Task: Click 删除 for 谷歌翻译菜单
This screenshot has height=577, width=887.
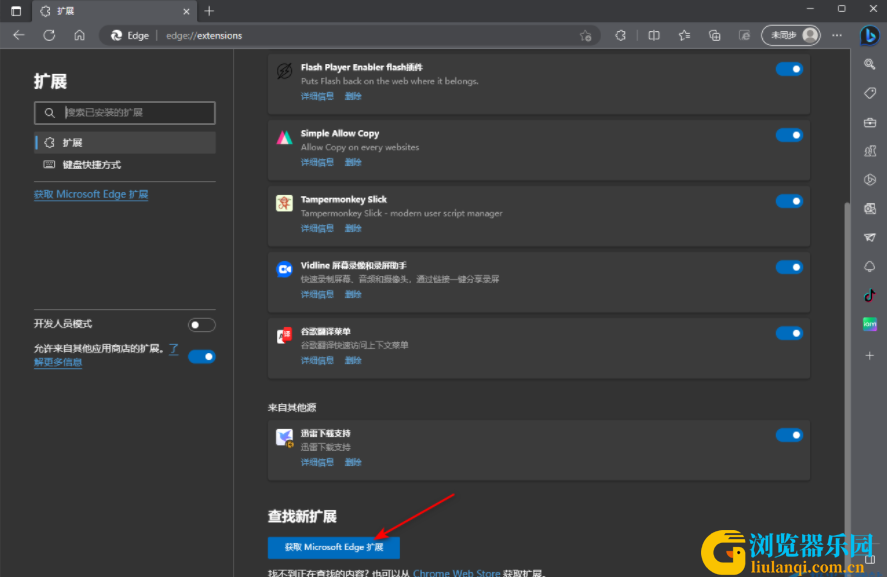Action: tap(353, 360)
